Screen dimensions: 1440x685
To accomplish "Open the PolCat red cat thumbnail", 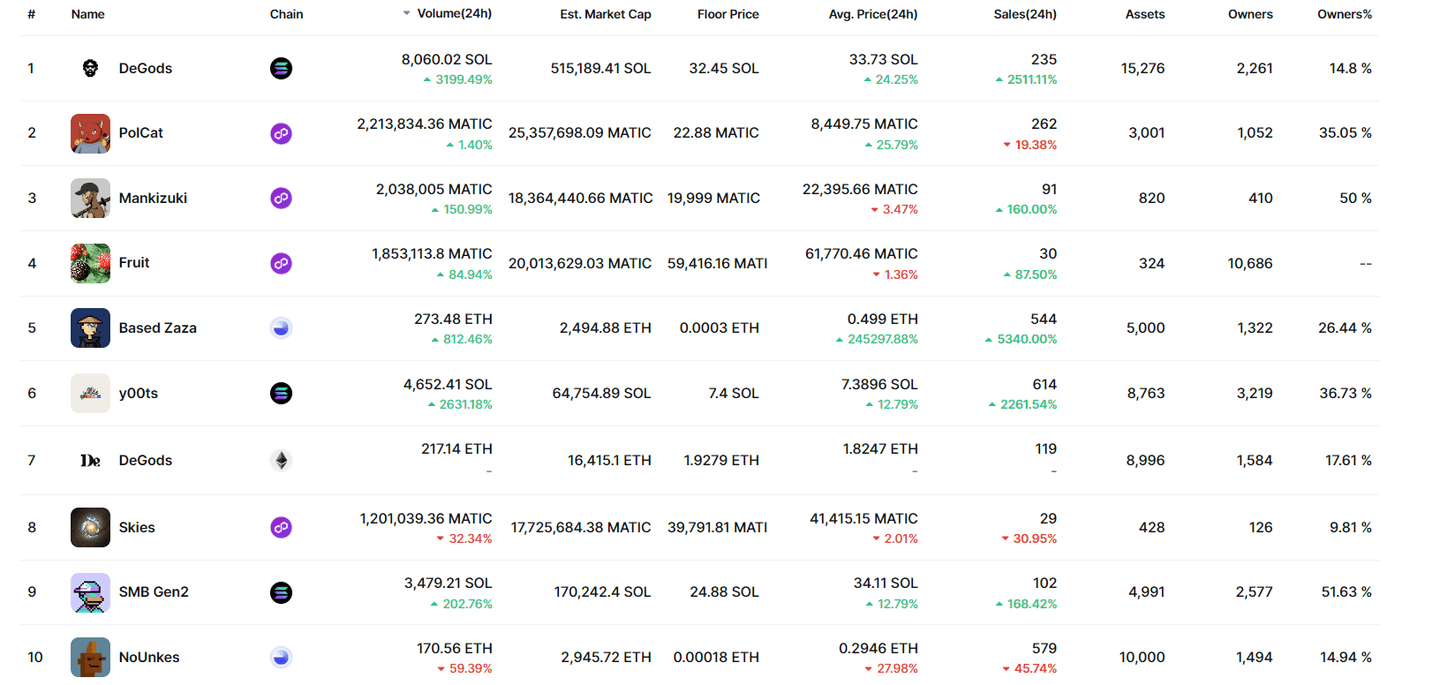I will click(90, 133).
